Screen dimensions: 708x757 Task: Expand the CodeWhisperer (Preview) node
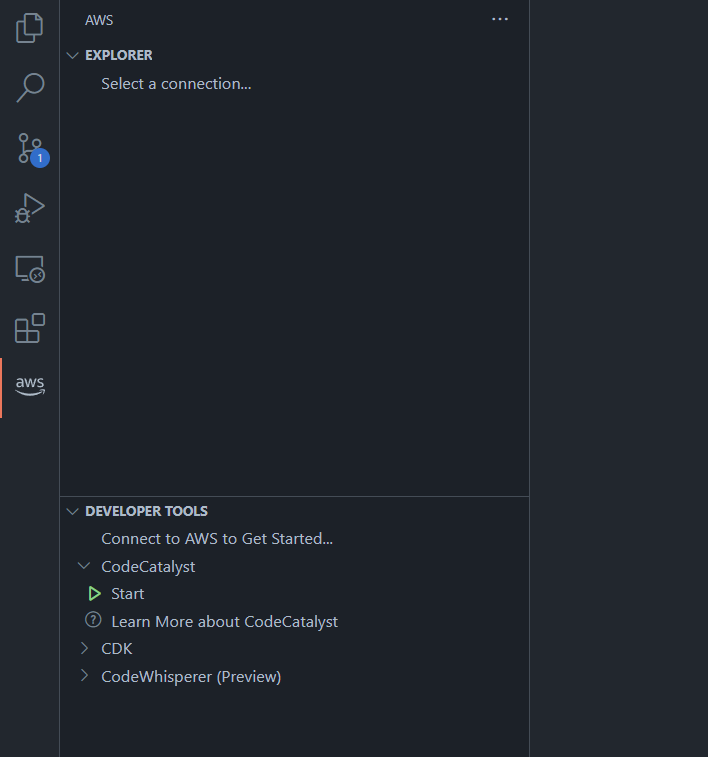84,677
